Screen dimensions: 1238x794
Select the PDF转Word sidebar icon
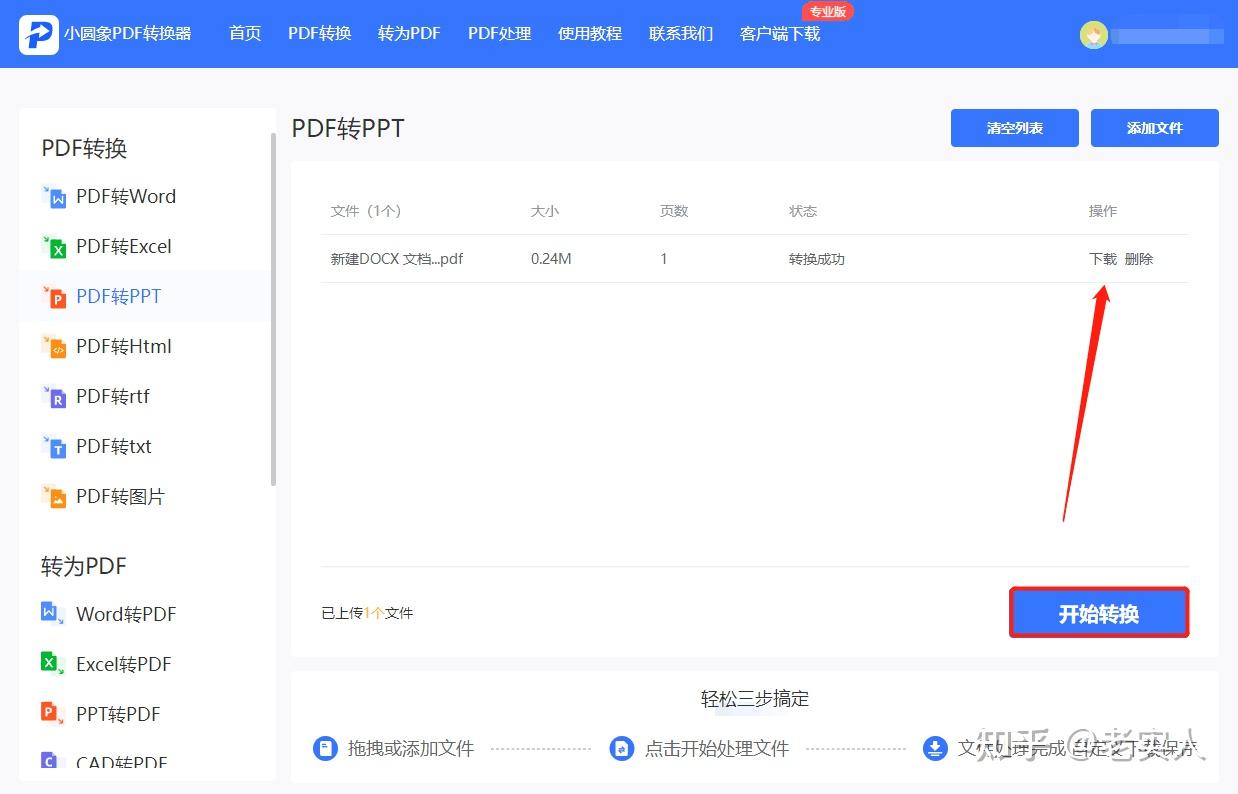(54, 197)
